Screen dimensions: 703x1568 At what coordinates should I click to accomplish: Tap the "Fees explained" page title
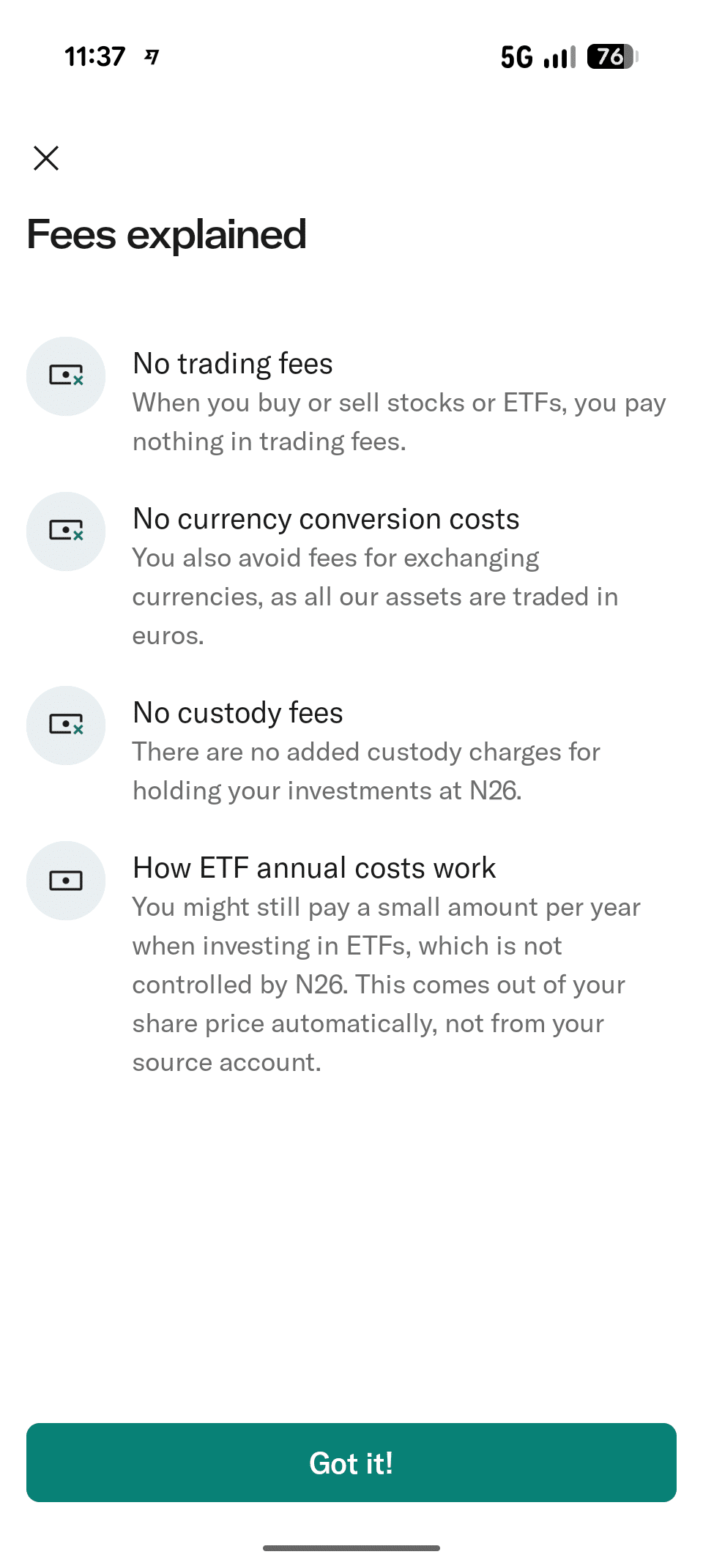point(167,235)
